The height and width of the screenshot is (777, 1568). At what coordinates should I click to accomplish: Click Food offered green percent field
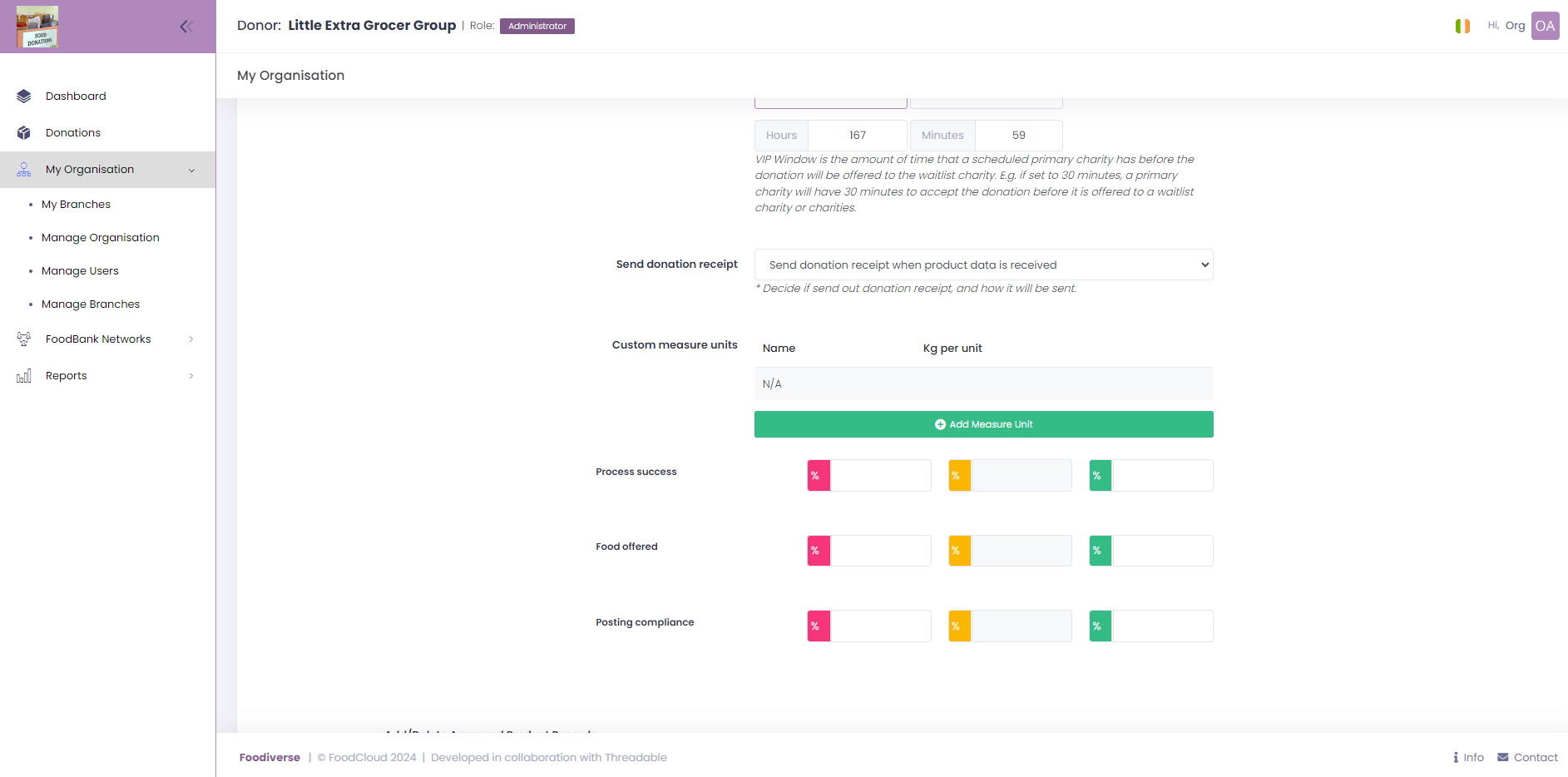point(1162,551)
